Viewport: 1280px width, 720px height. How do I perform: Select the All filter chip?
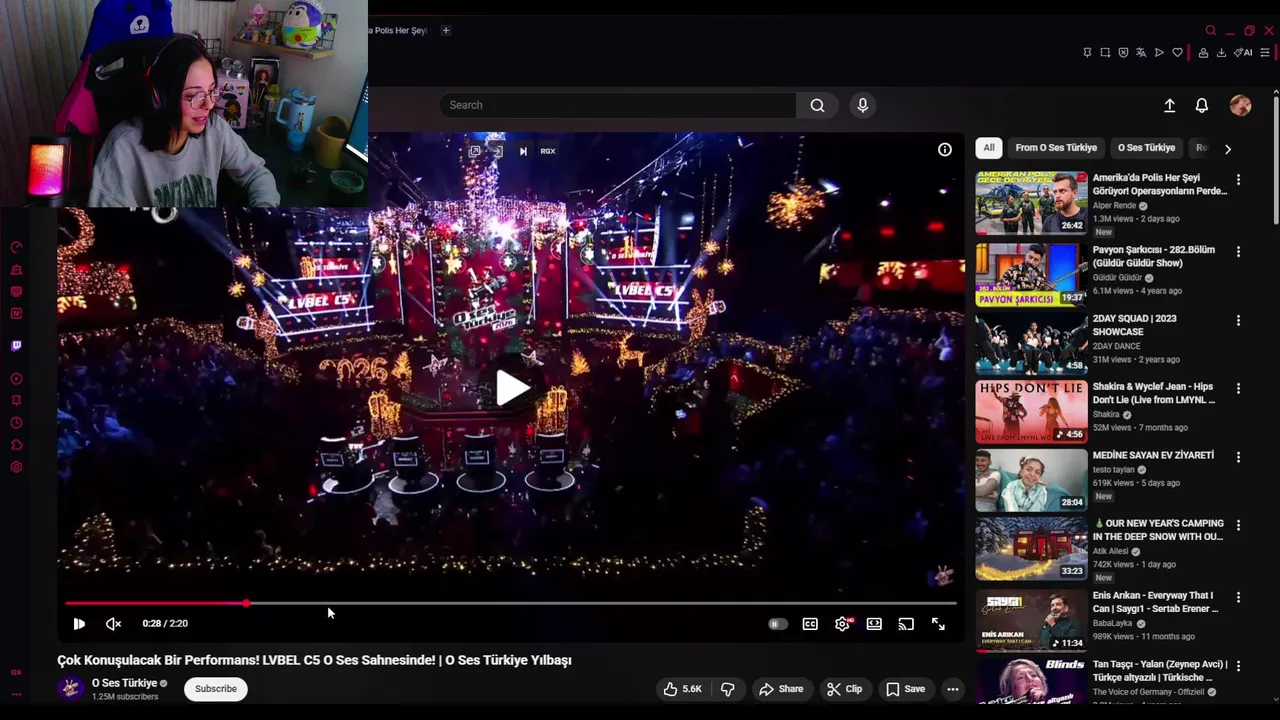[988, 148]
